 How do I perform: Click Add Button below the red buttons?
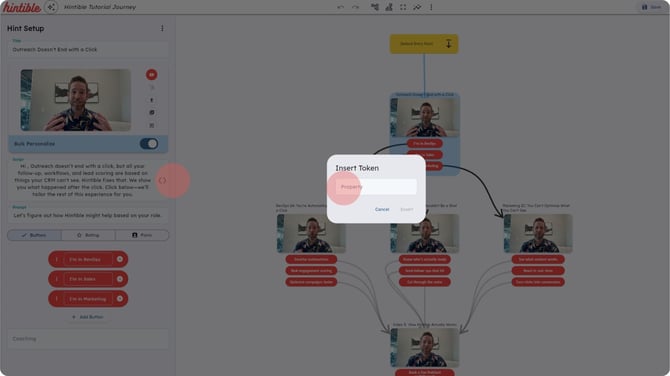pos(88,317)
